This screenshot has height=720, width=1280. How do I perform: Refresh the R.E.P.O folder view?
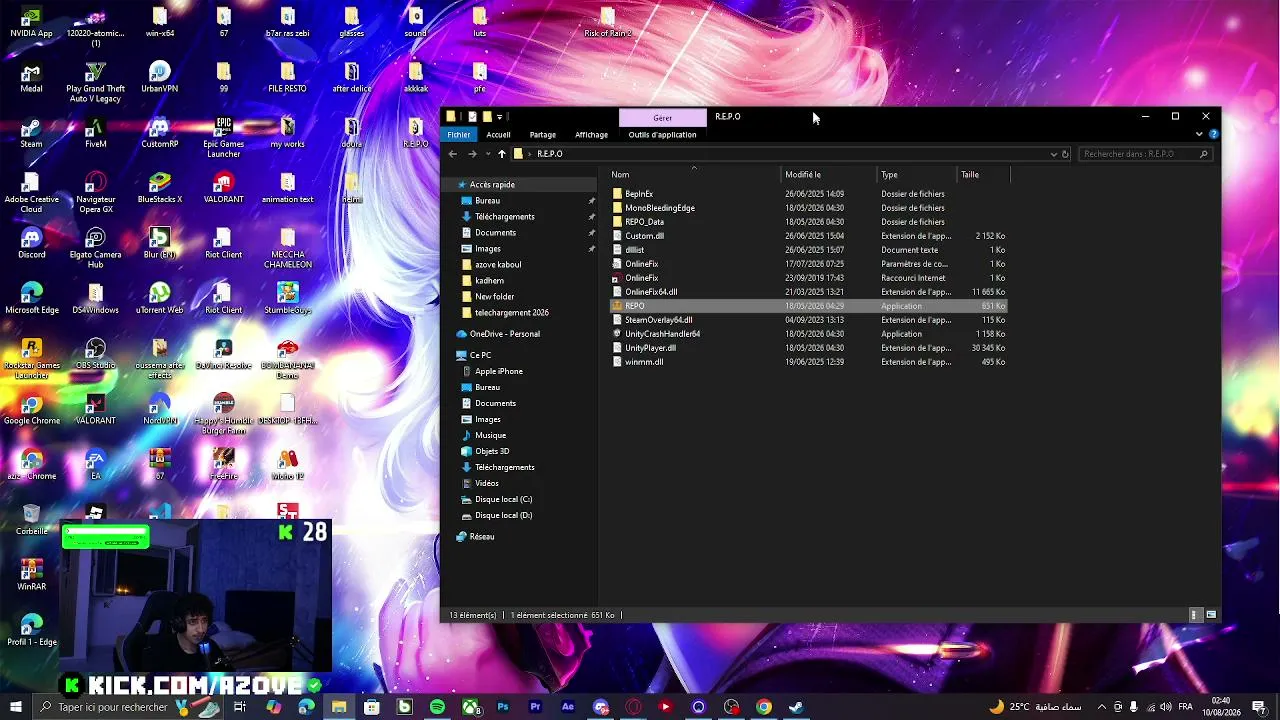(1065, 154)
